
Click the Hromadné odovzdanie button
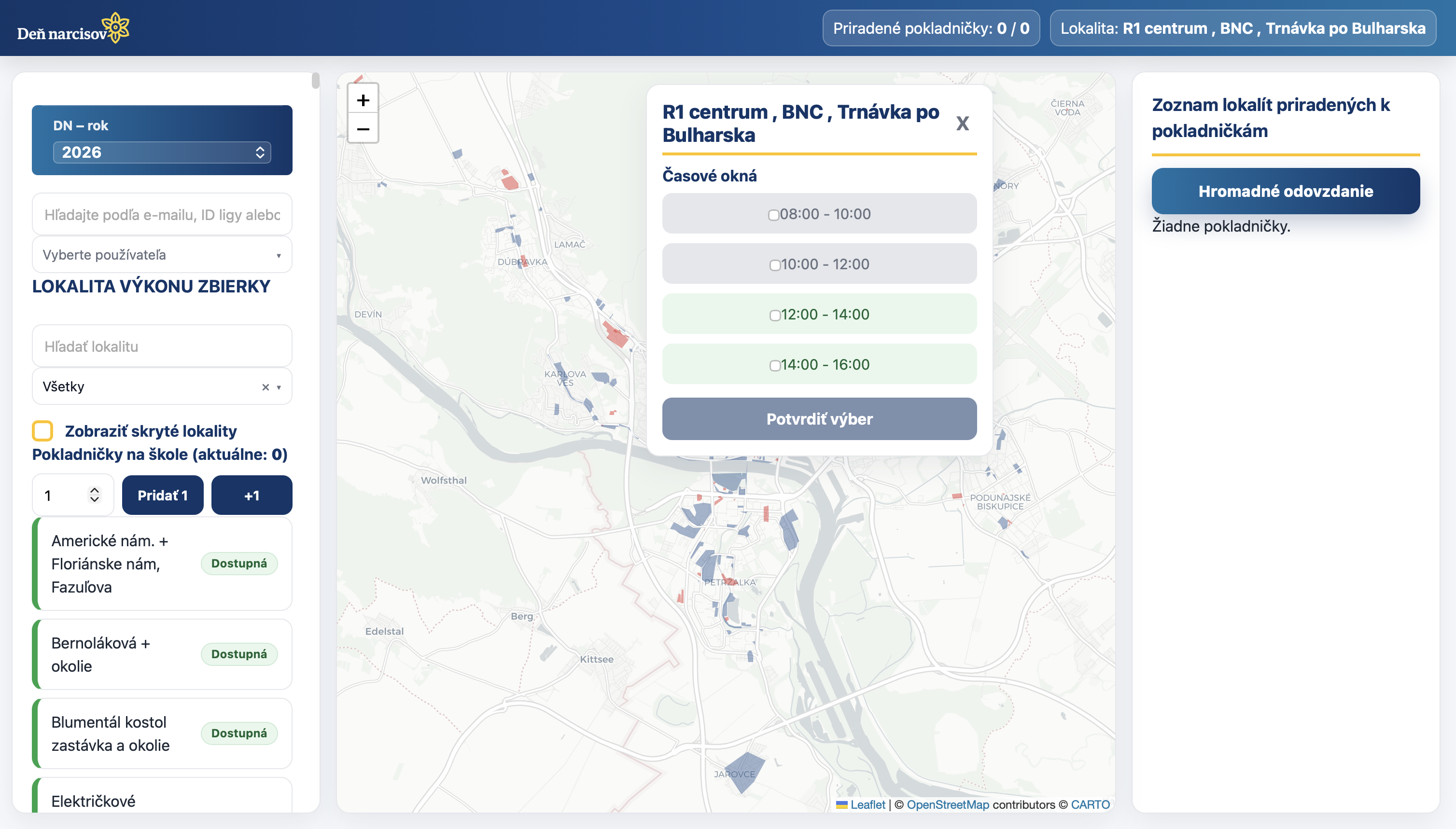(1286, 191)
